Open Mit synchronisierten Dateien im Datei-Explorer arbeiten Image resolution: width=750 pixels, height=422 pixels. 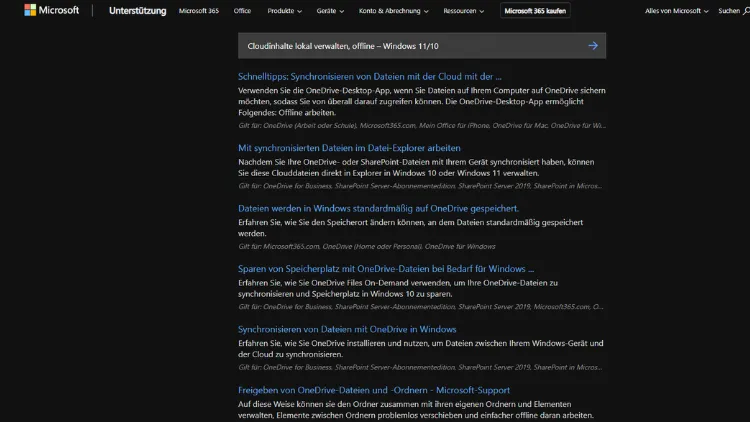click(349, 148)
